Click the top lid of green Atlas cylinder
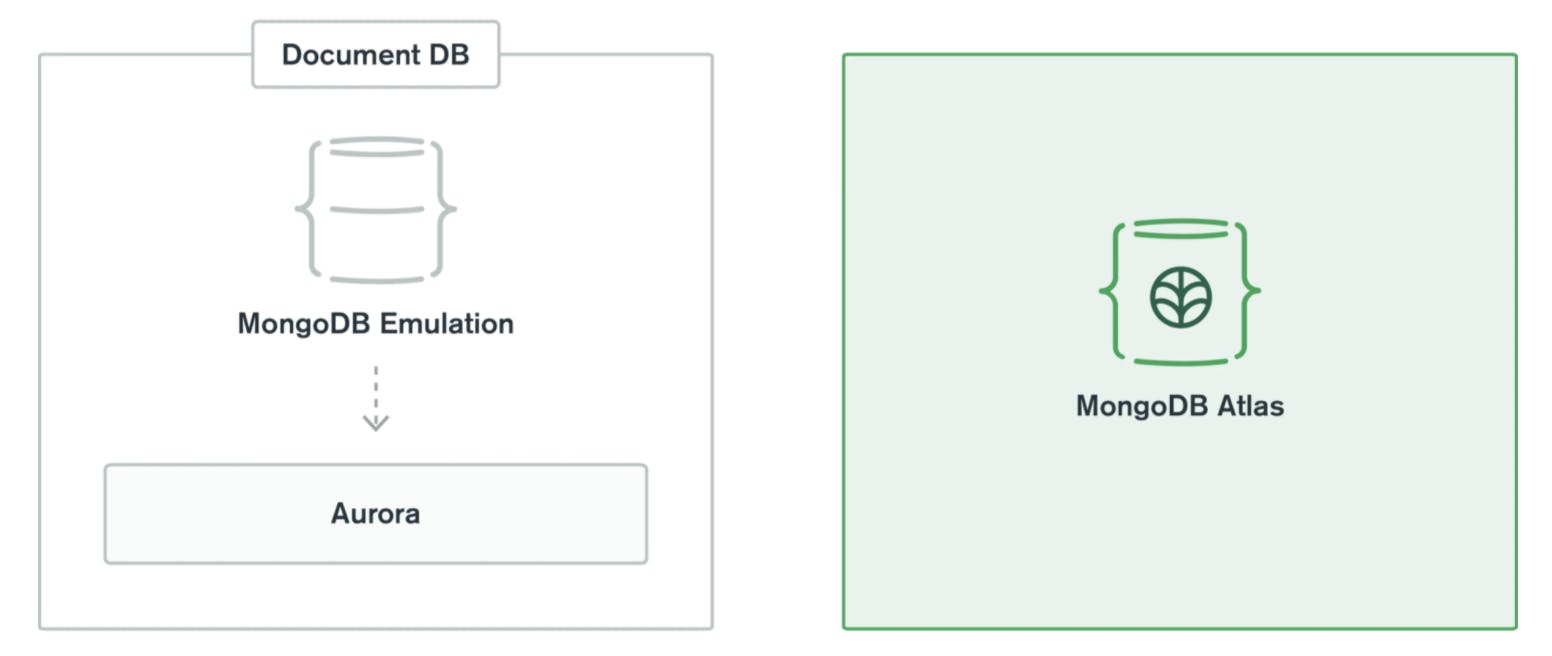Viewport: 1552px width, 656px height. 1180,231
